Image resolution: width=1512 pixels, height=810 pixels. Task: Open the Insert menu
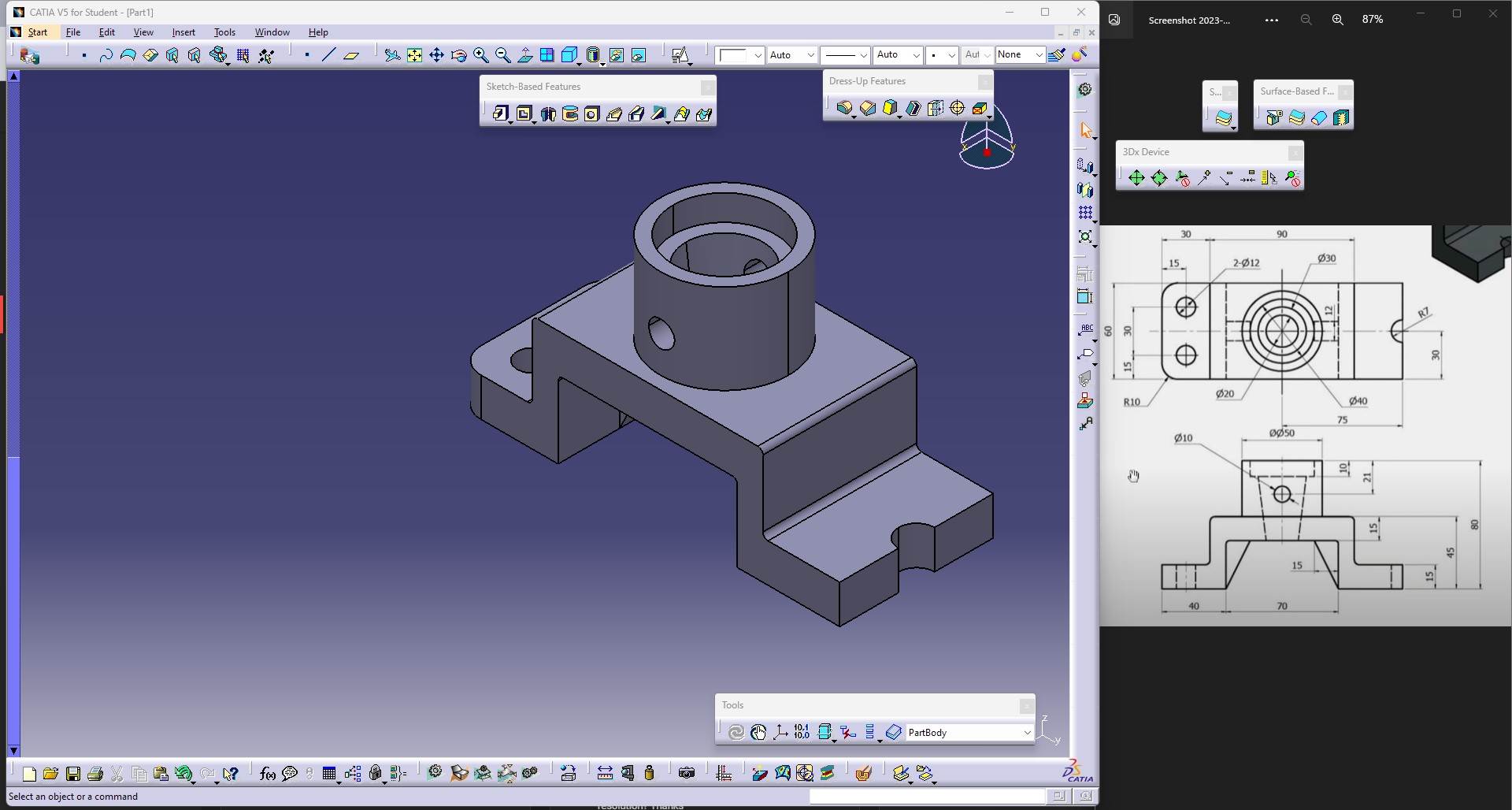(183, 32)
